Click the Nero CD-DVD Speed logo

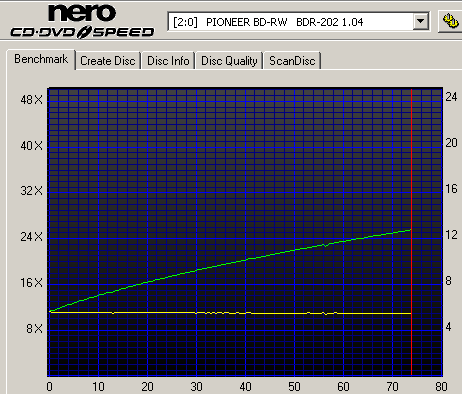pyautogui.click(x=82, y=21)
